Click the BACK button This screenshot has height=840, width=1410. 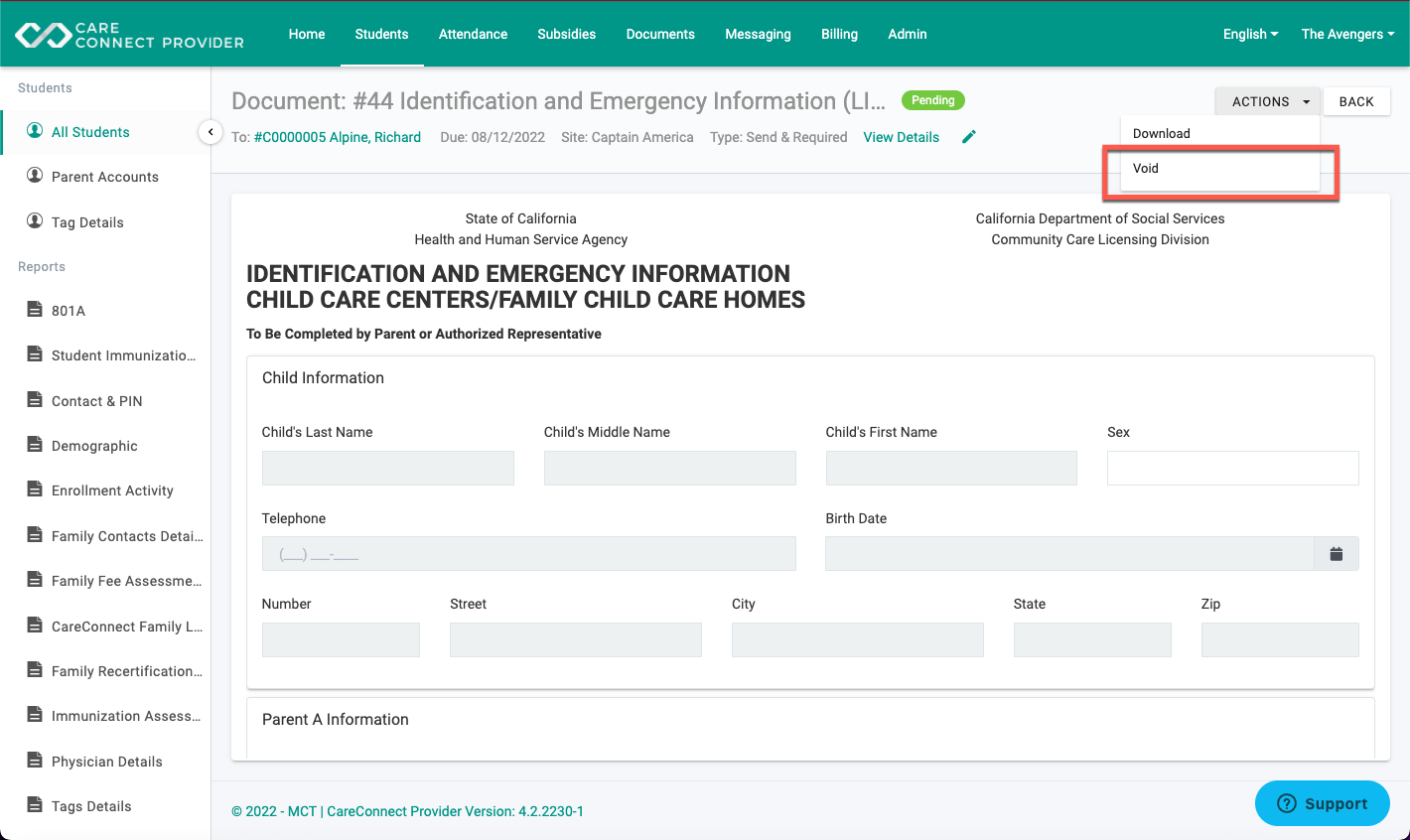[x=1356, y=101]
